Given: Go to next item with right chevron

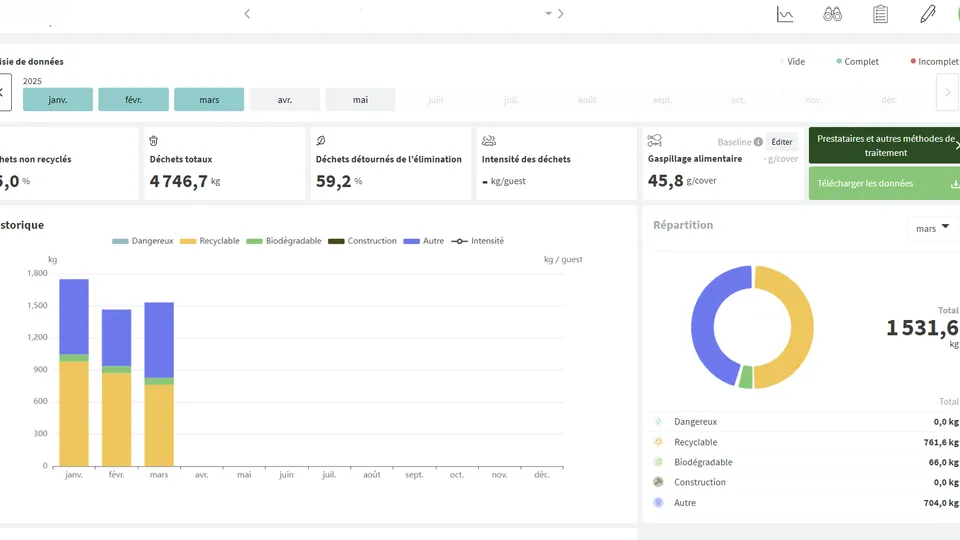Looking at the screenshot, I should [560, 13].
